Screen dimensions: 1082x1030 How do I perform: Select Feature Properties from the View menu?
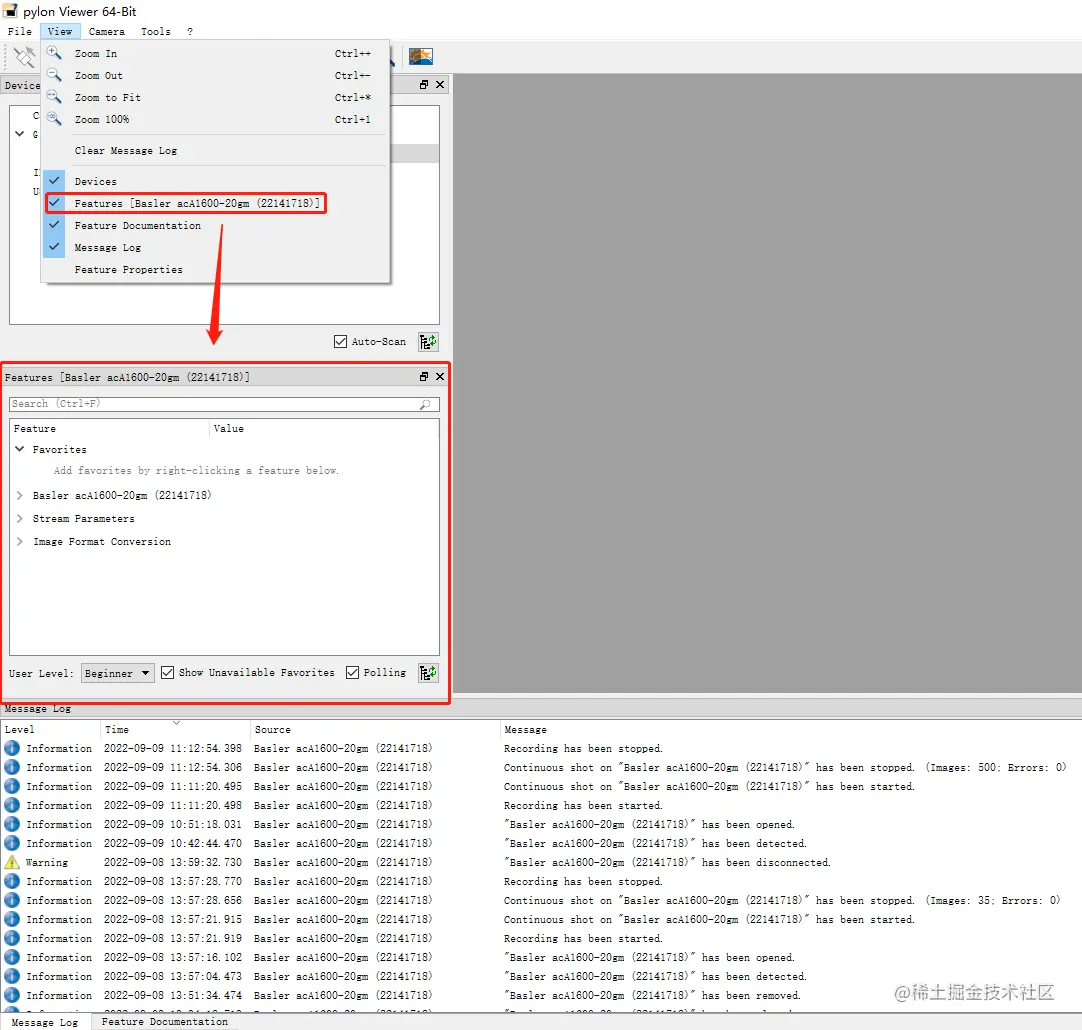tap(215, 270)
